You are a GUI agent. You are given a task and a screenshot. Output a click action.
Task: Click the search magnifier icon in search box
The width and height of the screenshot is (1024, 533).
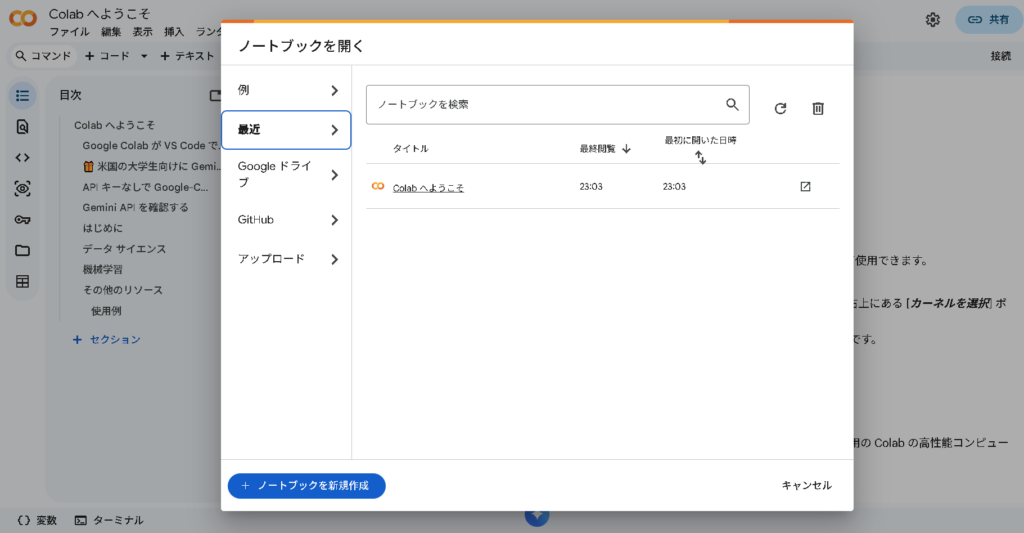[732, 104]
